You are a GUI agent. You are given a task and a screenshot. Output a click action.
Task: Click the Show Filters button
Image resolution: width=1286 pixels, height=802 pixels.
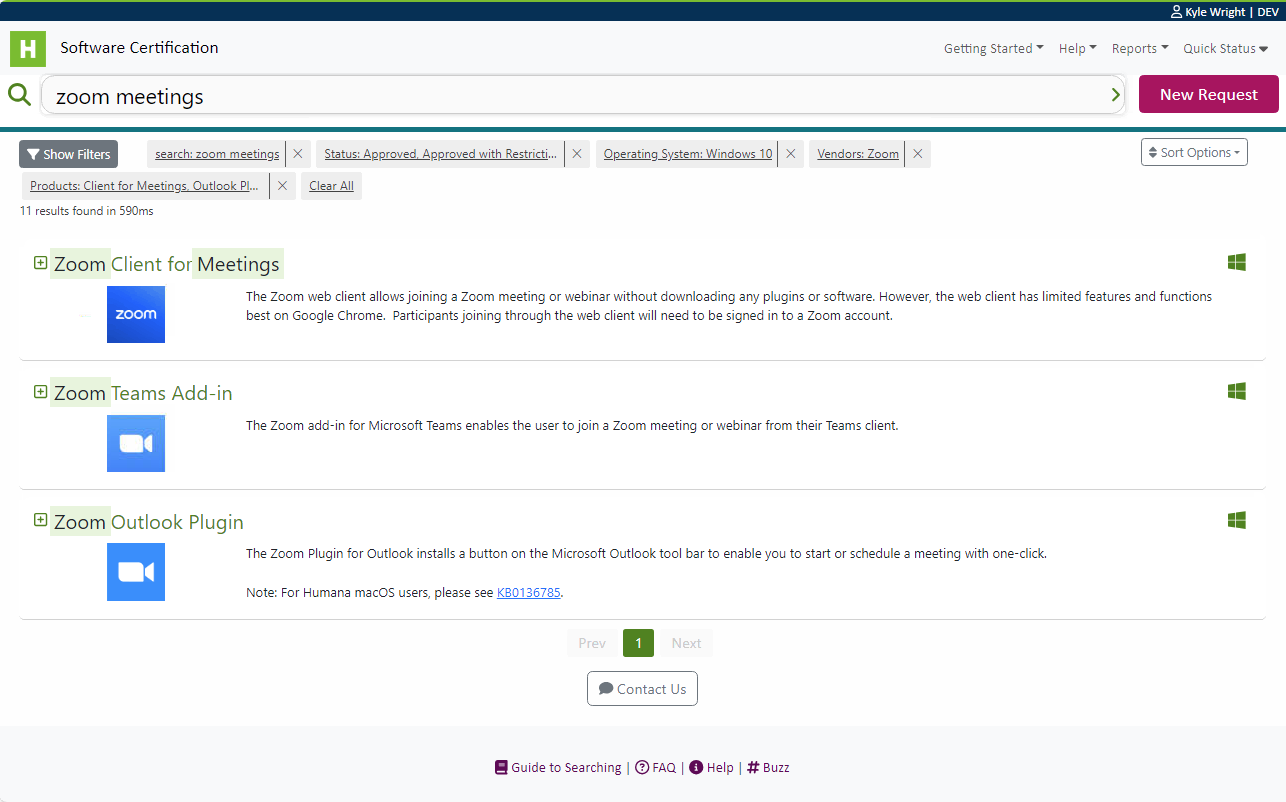69,154
